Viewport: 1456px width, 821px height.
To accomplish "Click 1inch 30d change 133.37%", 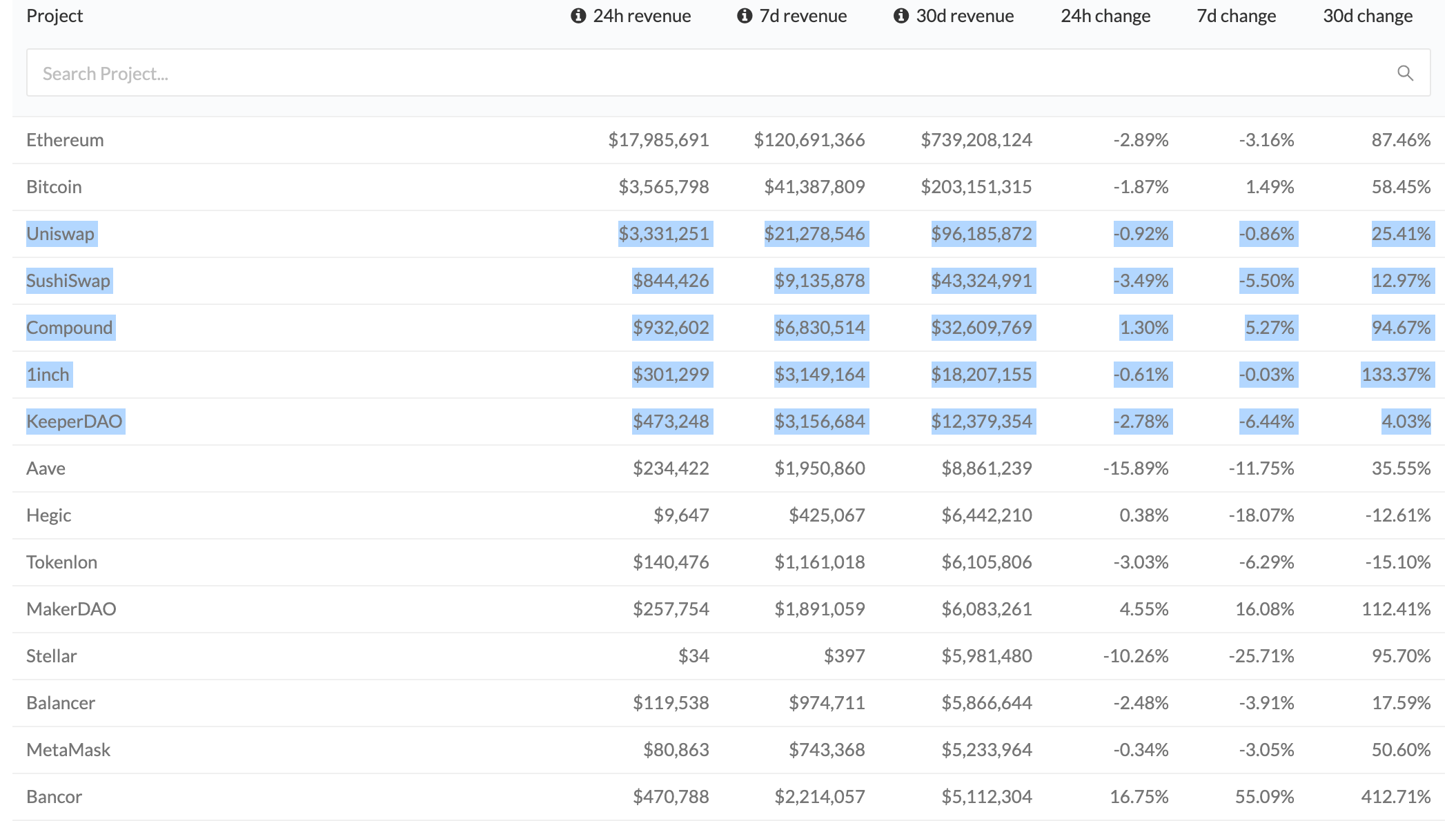I will 1396,375.
